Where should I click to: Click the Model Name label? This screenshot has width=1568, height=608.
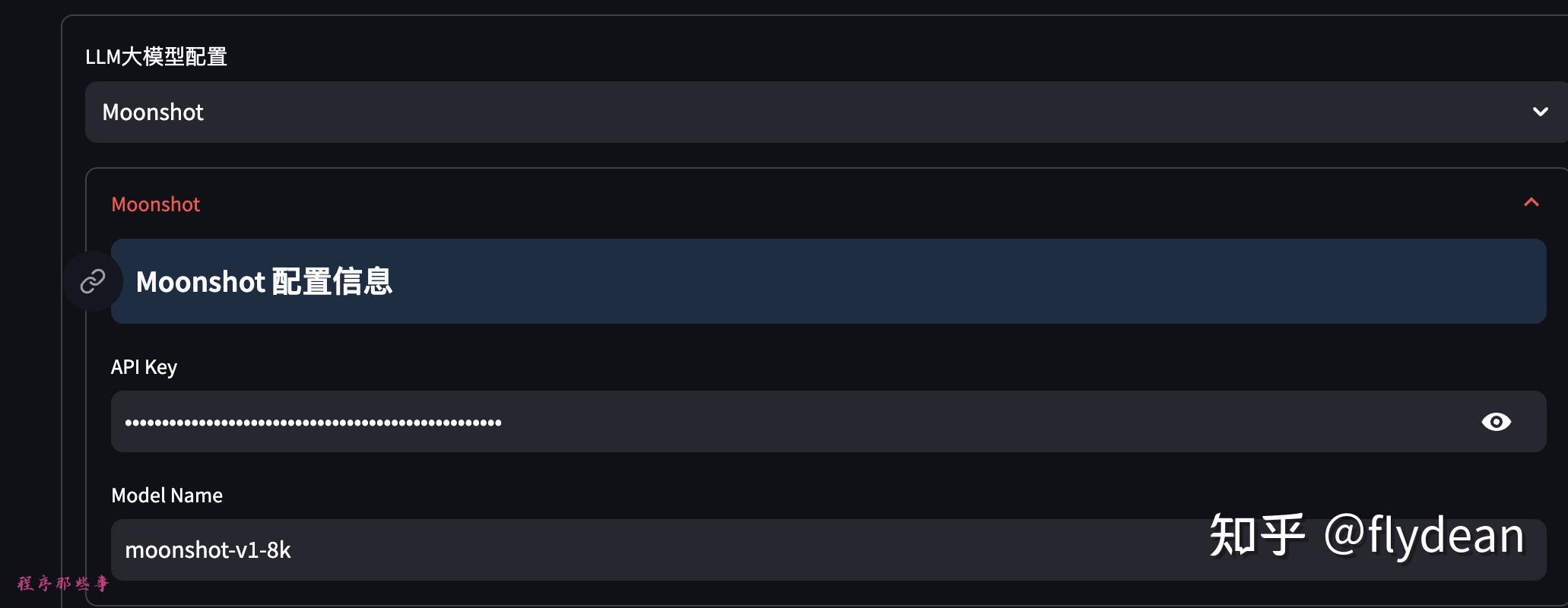tap(167, 496)
